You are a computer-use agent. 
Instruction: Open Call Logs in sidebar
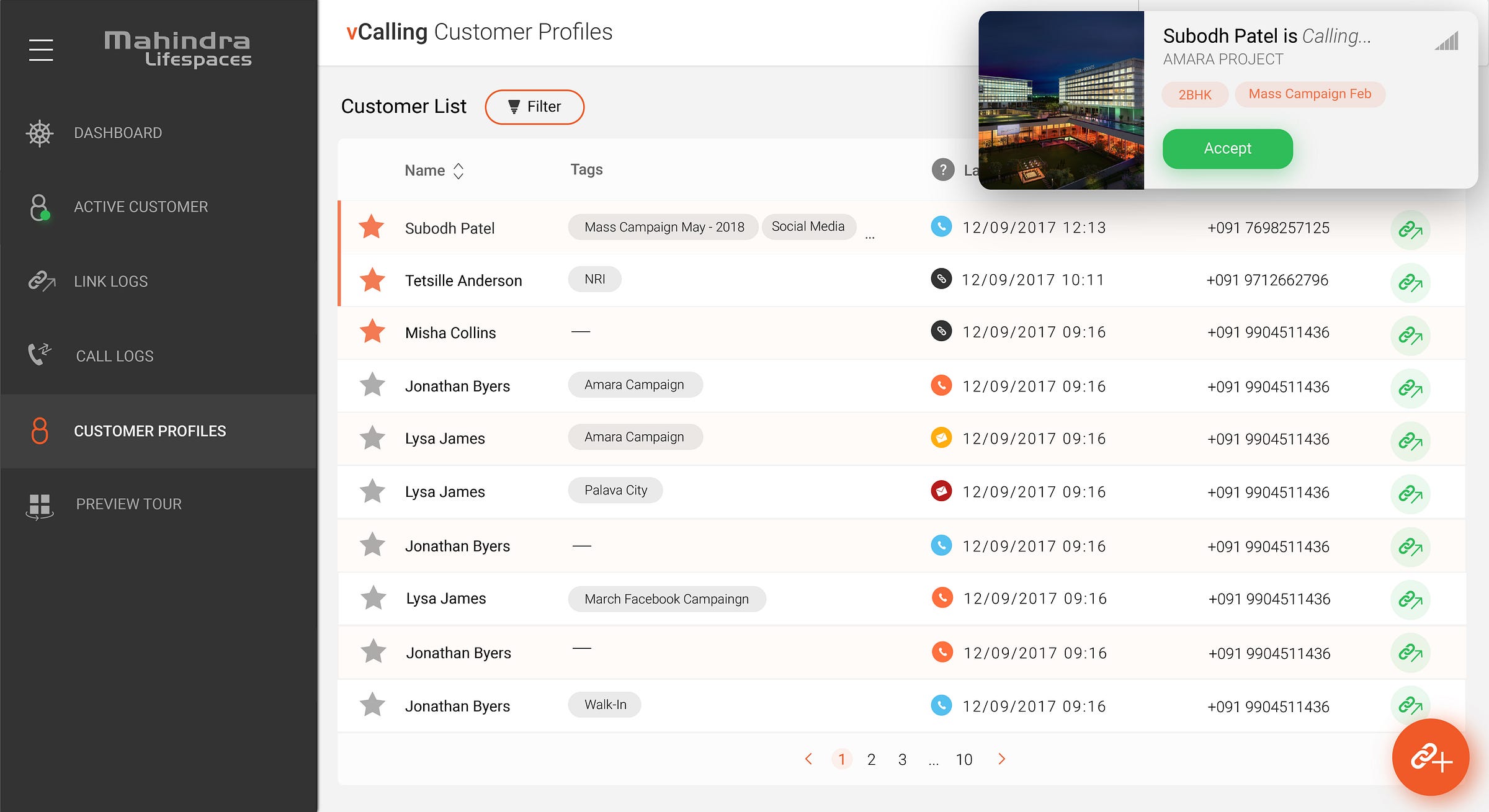(x=114, y=356)
